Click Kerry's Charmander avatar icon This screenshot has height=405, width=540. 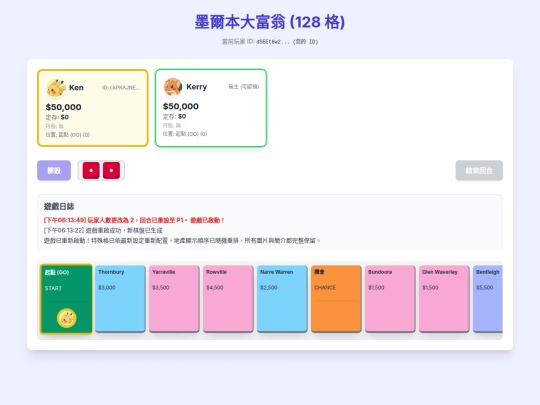coord(173,87)
